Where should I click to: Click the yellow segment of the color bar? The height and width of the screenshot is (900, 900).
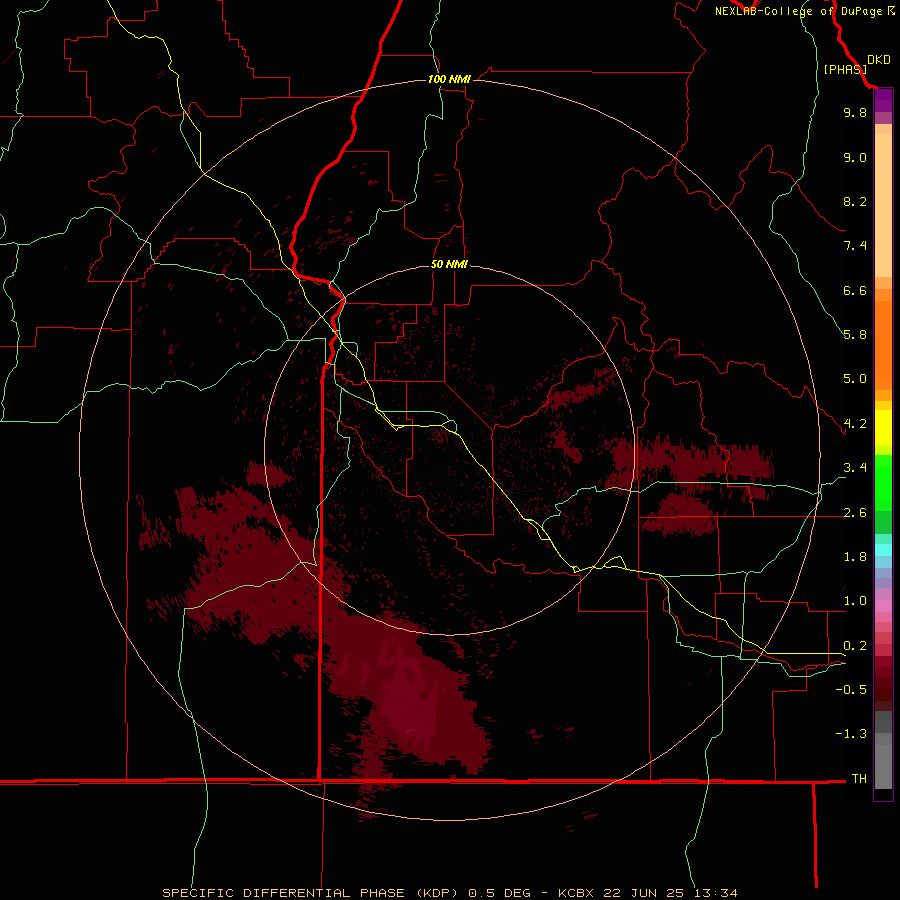883,428
